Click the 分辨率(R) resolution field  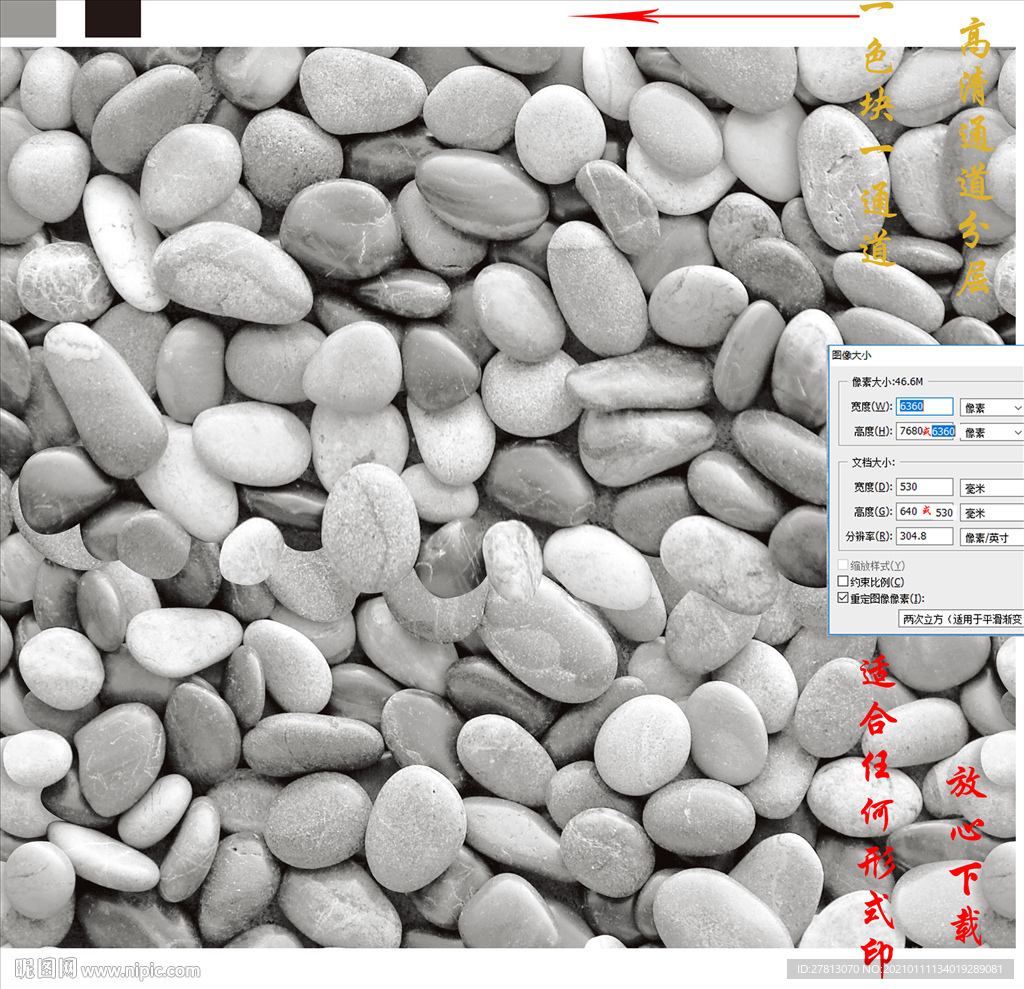point(924,536)
